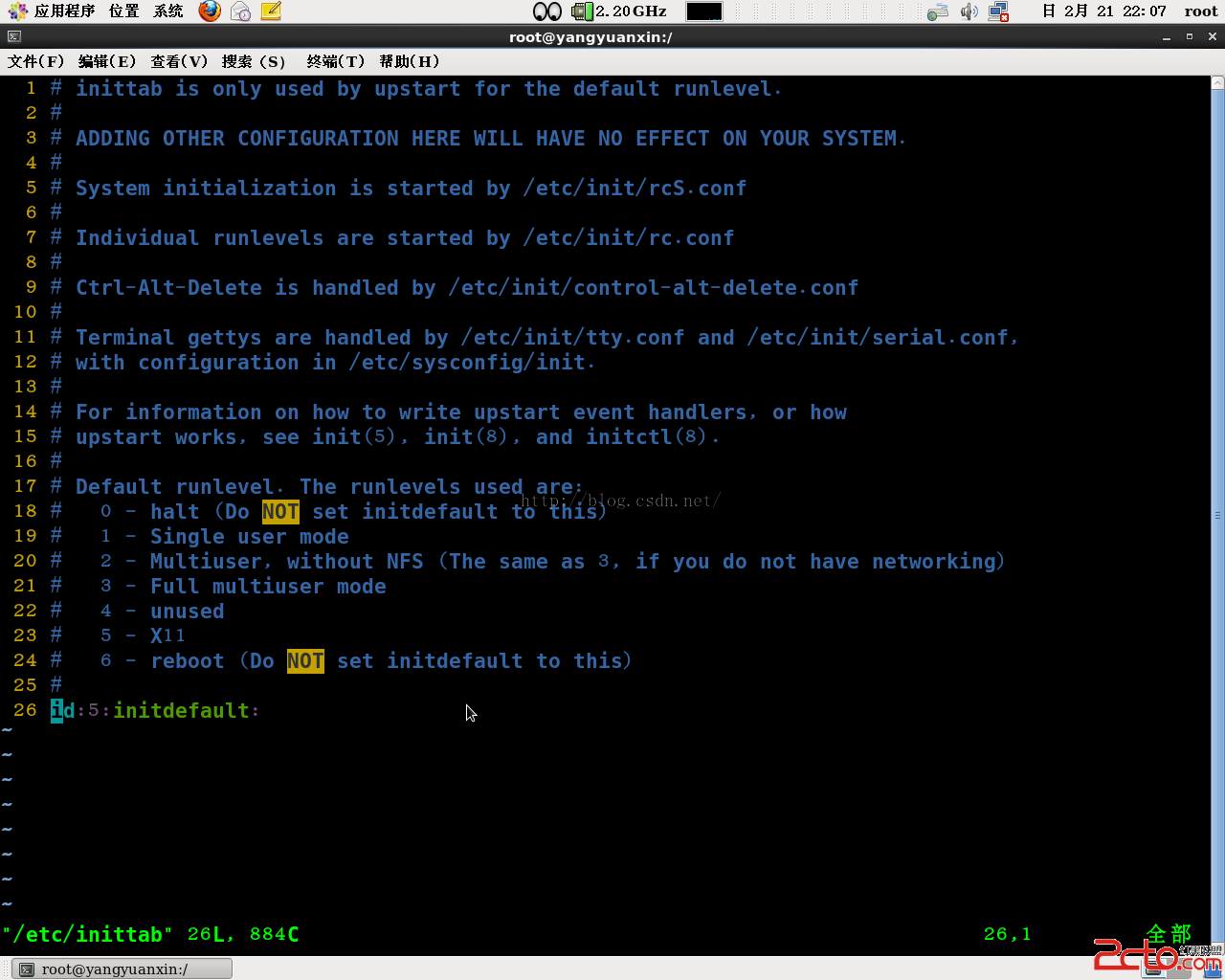This screenshot has width=1225, height=980.
Task: Click the text '/etc/init/rcS.conf' on line 5
Action: (x=635, y=189)
